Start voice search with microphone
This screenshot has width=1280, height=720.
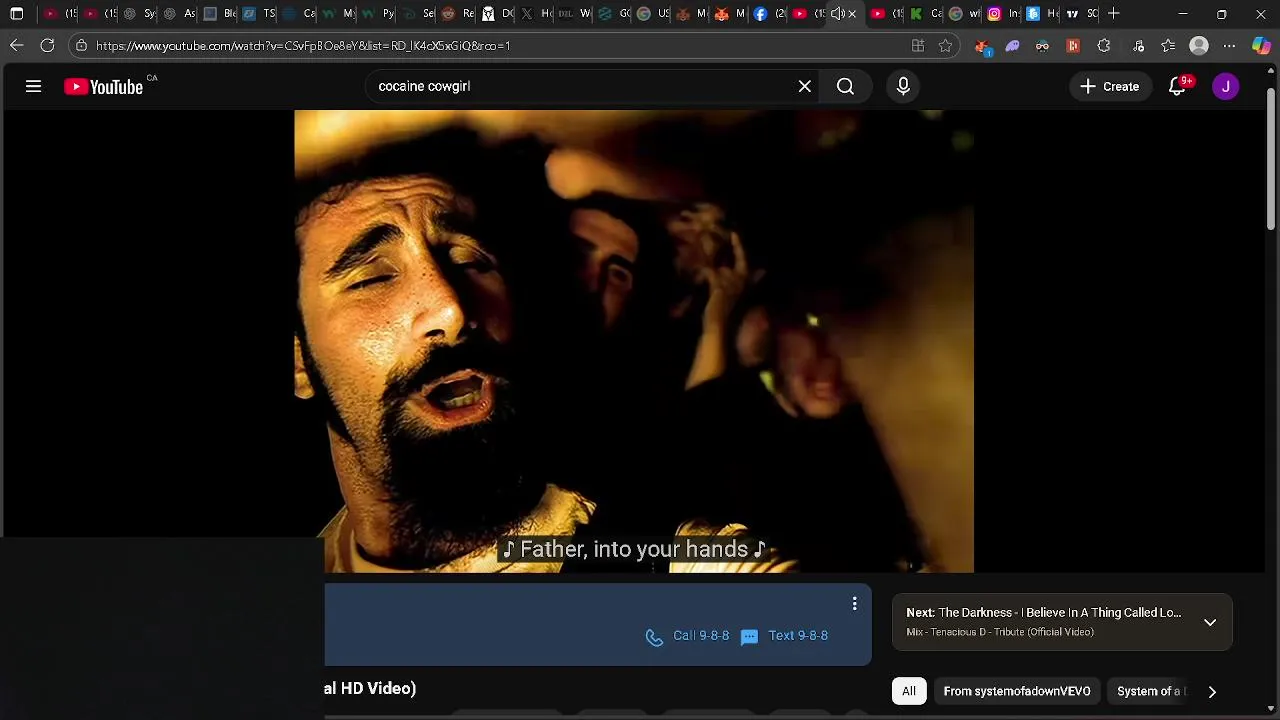[x=903, y=86]
